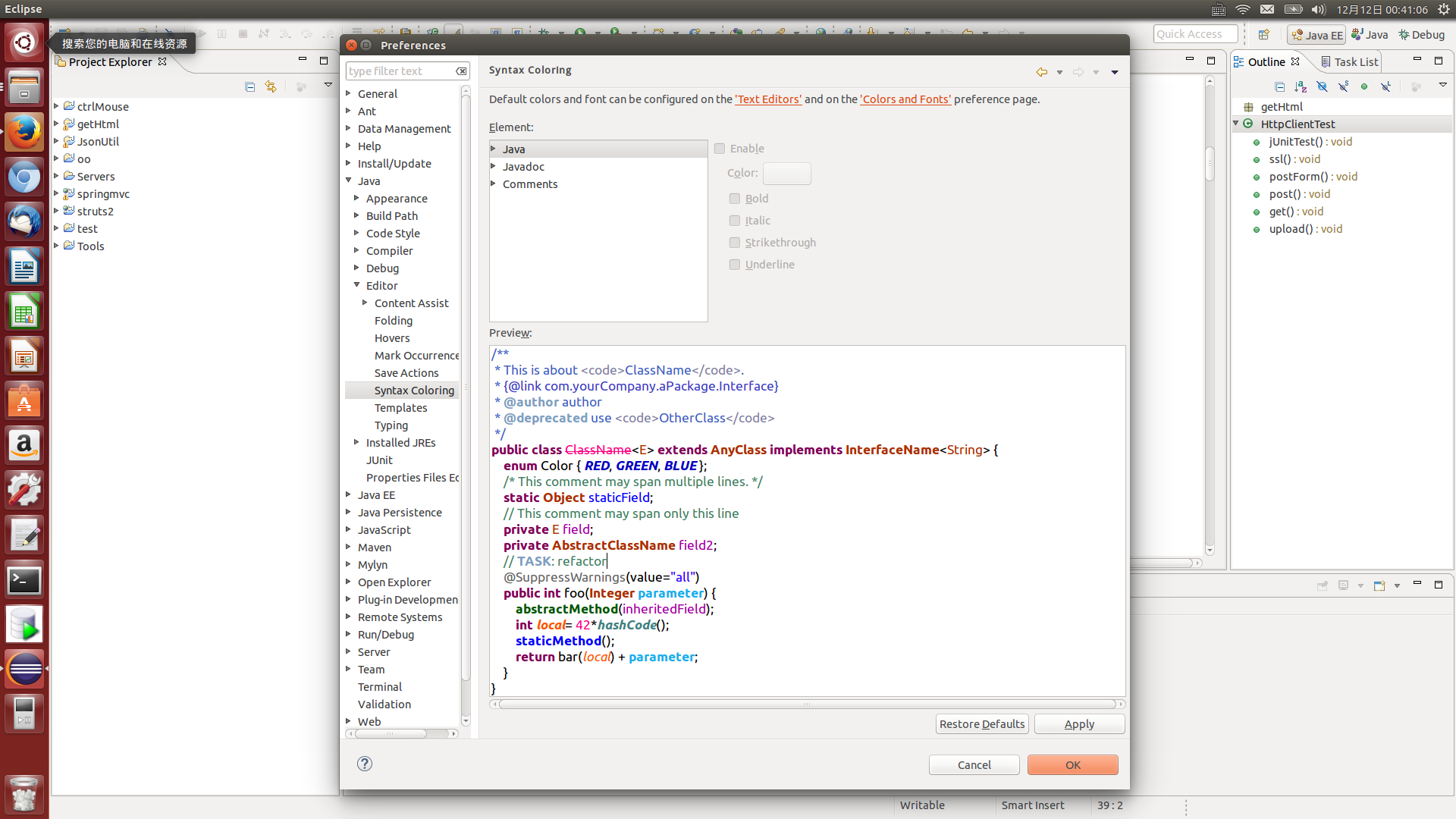
Task: Cancel the Preferences dialog
Action: [x=974, y=765]
